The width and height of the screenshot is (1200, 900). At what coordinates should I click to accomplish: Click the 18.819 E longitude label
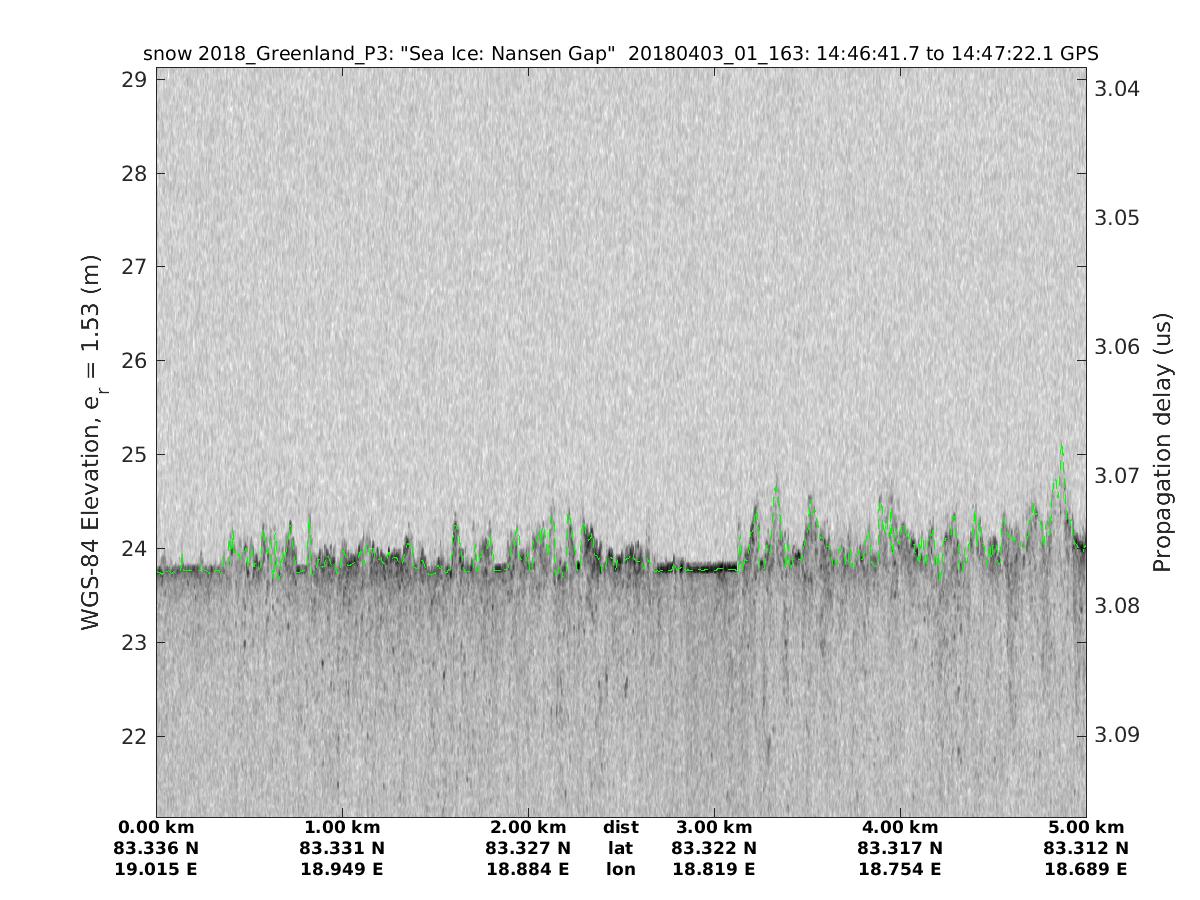[x=714, y=870]
